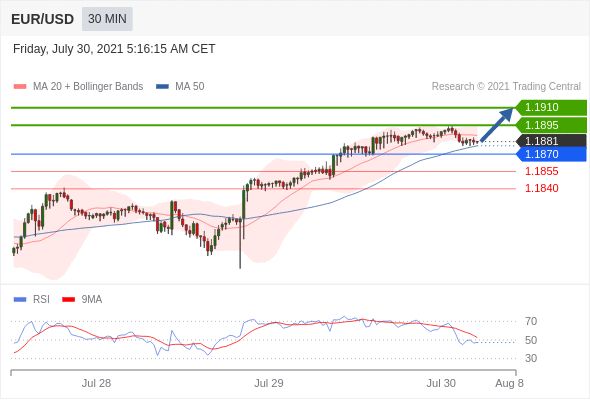Screen dimensions: 590x400
Task: Click the 1.1870 blue pivot price tag
Action: tap(551, 154)
